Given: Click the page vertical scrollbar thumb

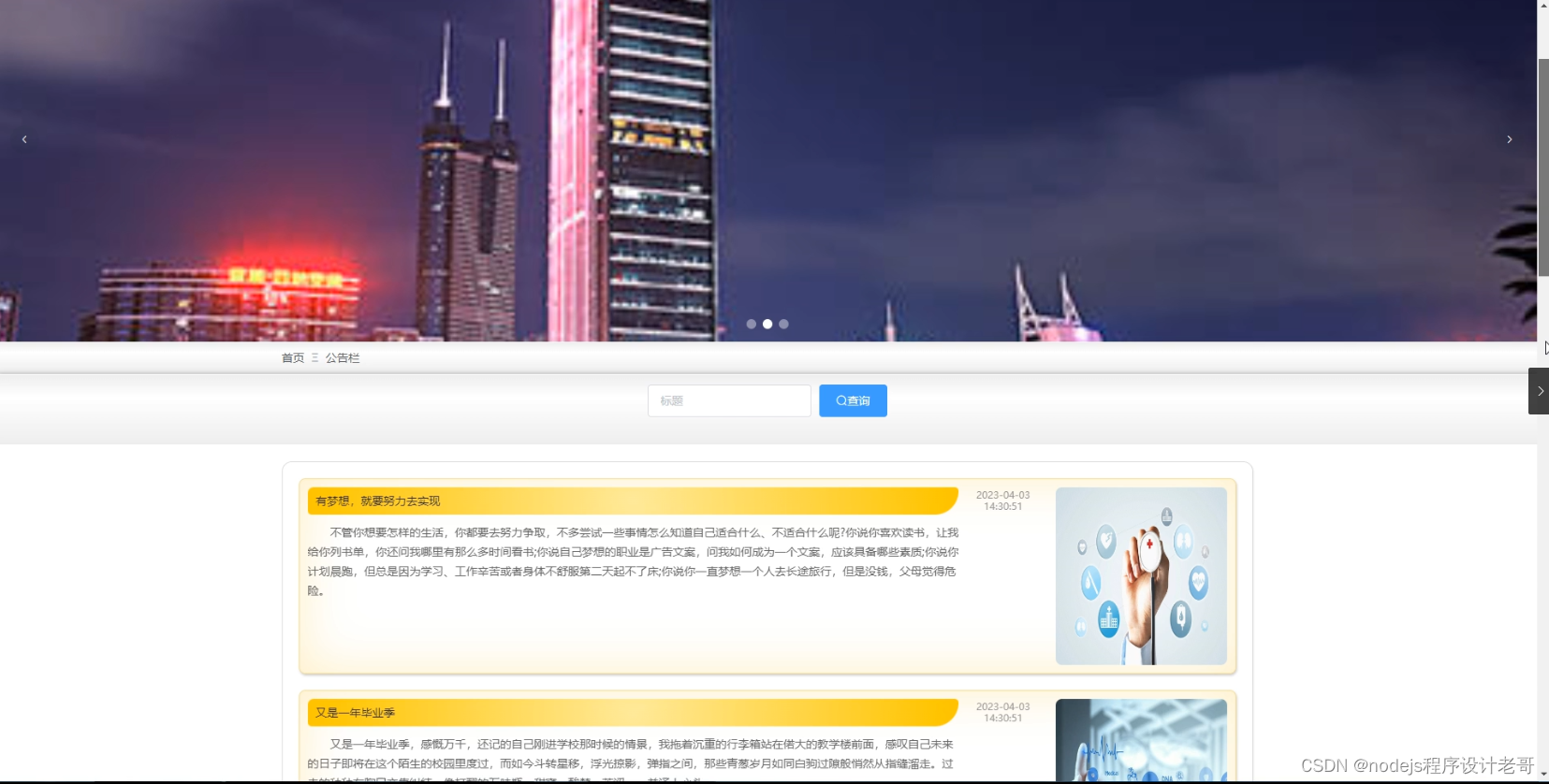Looking at the screenshot, I should click(1543, 167).
